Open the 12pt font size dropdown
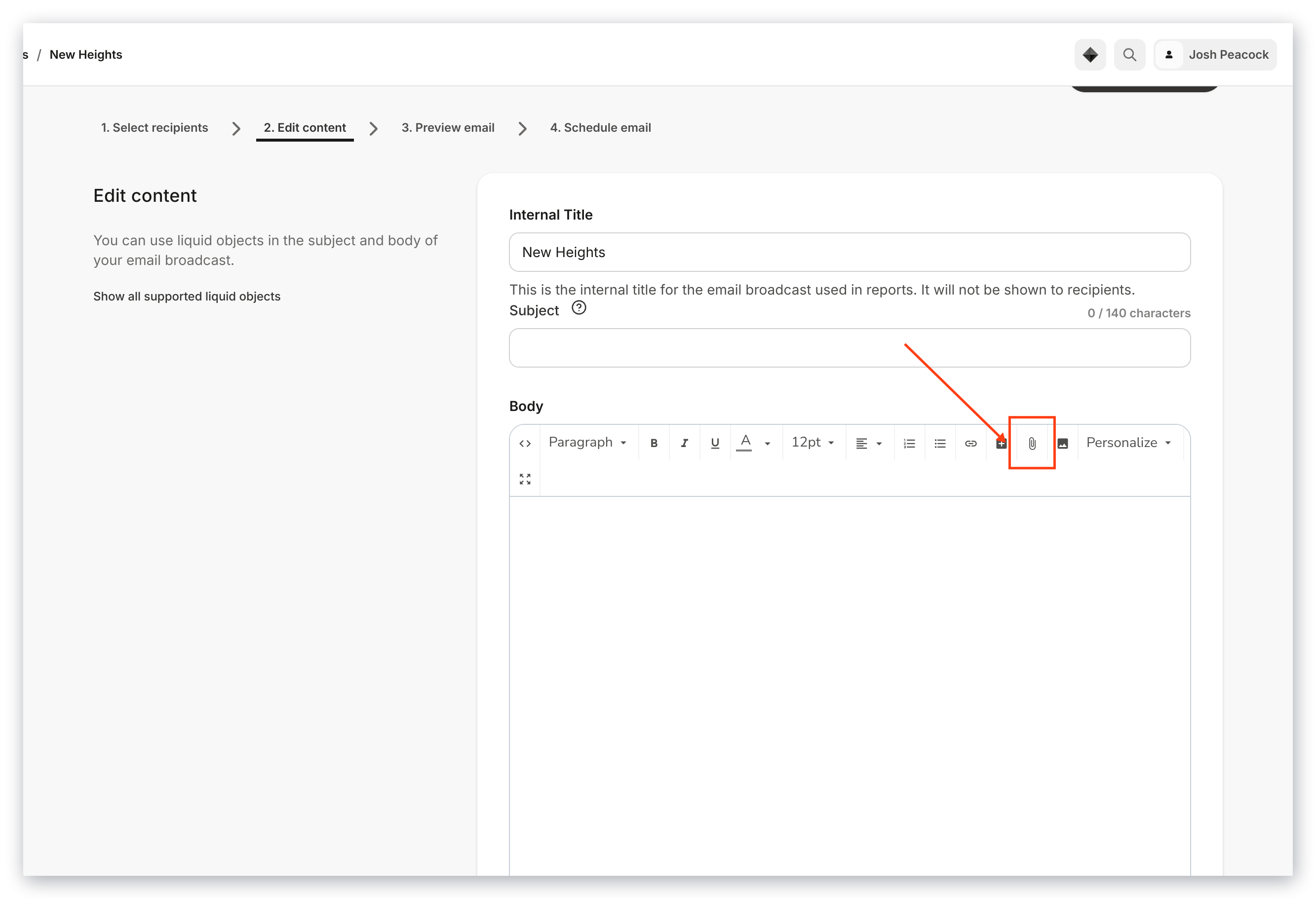The width and height of the screenshot is (1316, 899). pos(813,443)
